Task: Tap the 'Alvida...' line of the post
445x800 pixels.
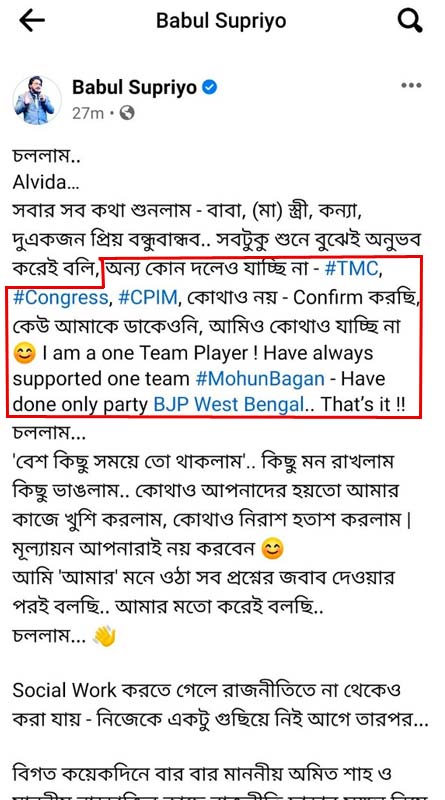Action: tap(46, 183)
